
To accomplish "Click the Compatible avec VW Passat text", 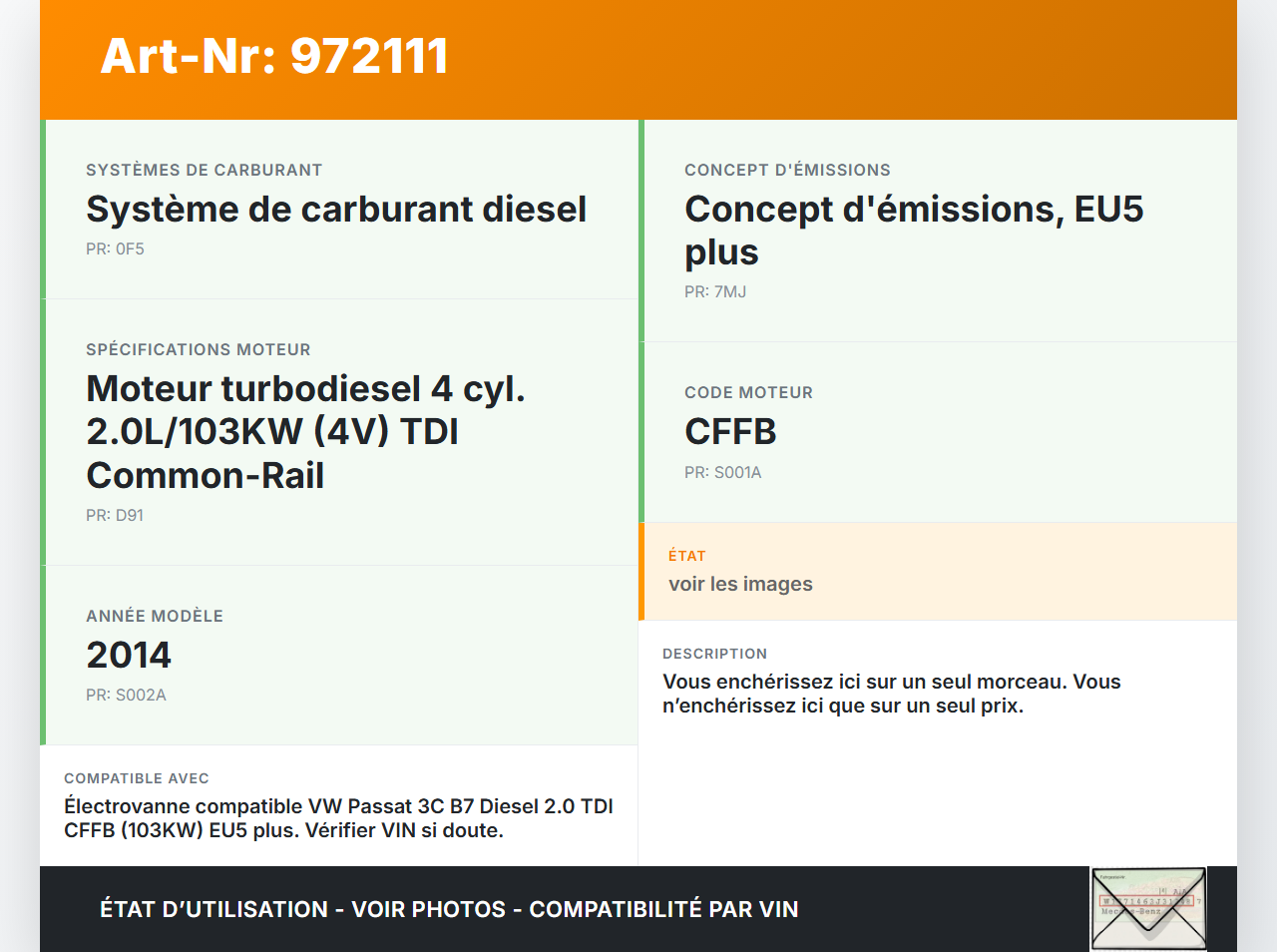I will [x=338, y=818].
